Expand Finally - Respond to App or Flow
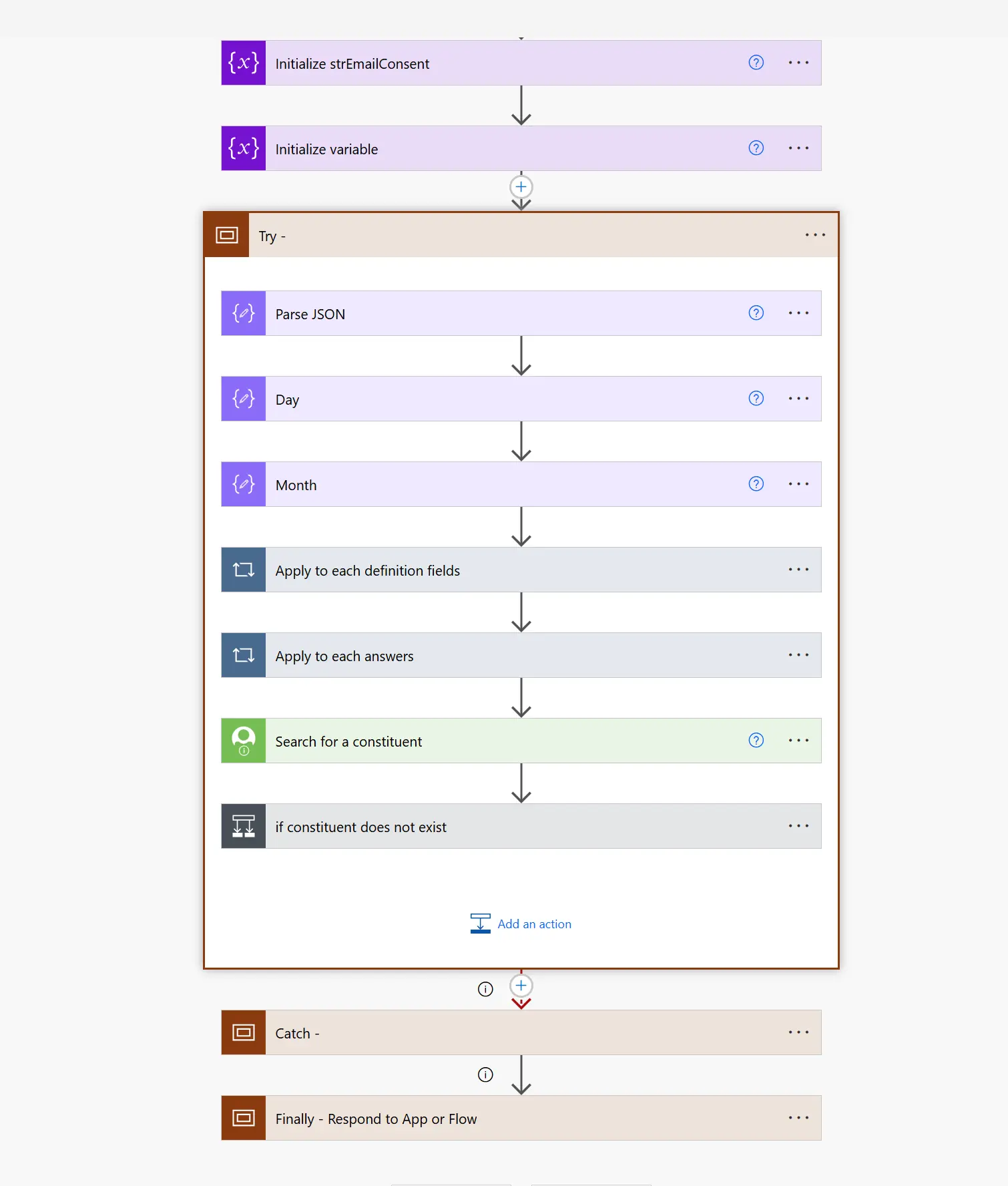Image resolution: width=1008 pixels, height=1186 pixels. pyautogui.click(x=376, y=1119)
